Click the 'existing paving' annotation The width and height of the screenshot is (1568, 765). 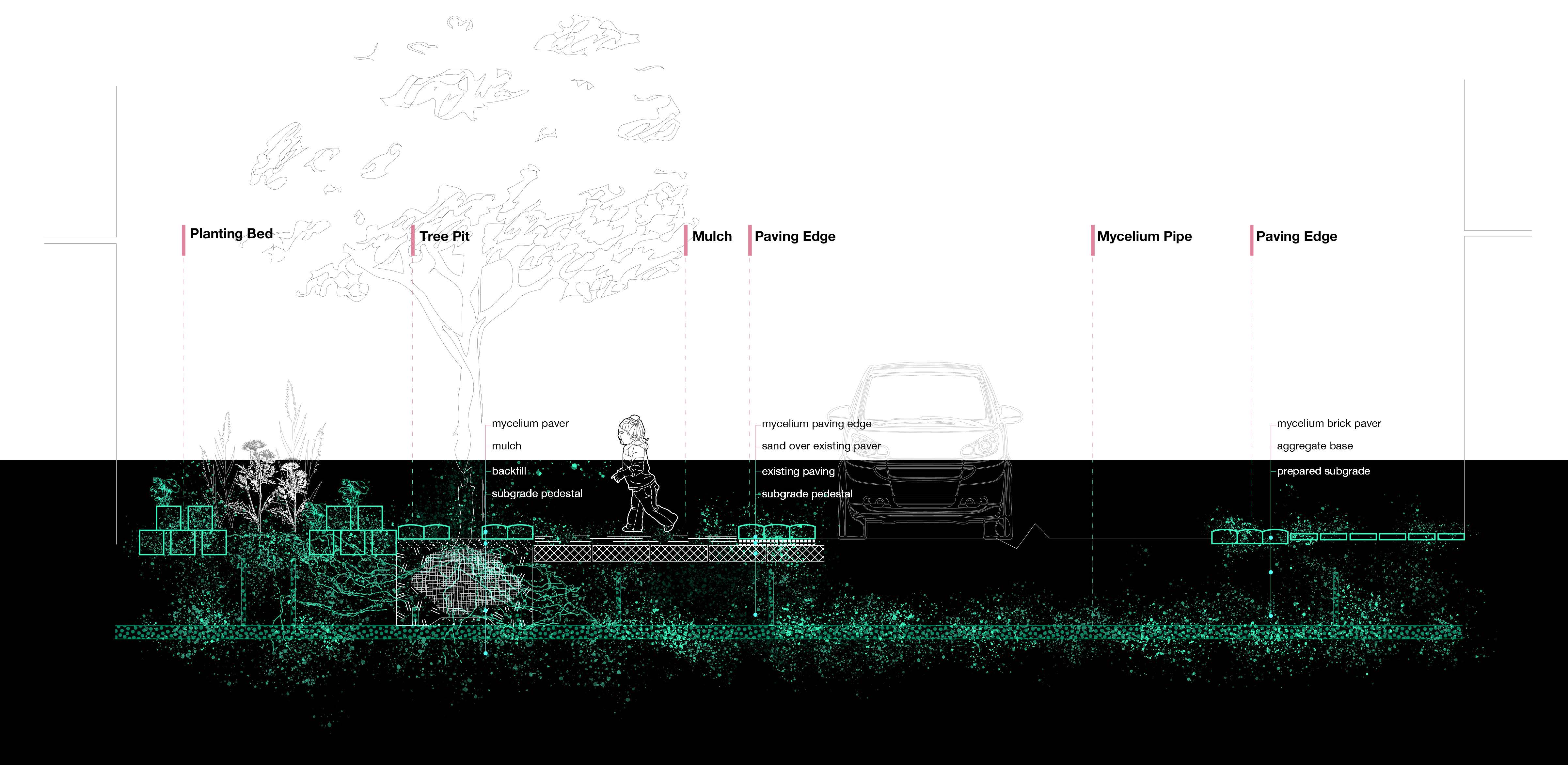click(x=798, y=472)
